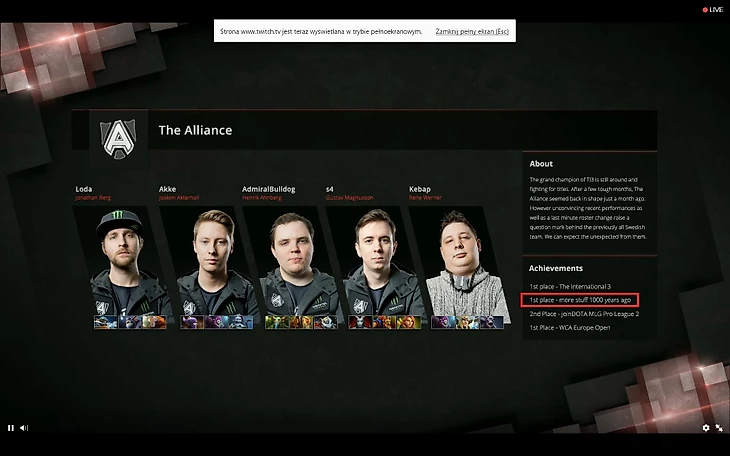Pause the live stream
The height and width of the screenshot is (456, 730).
click(11, 428)
